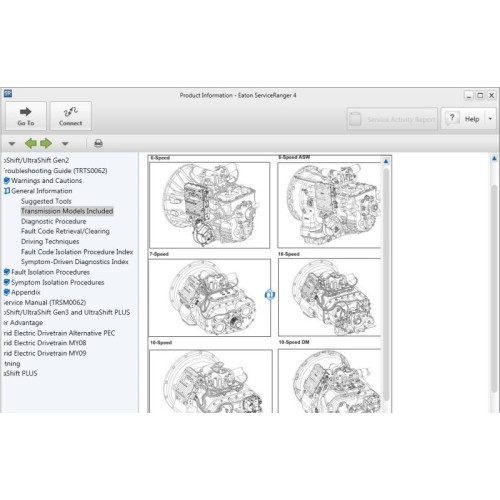Click the ServiceRanger app icon in title bar

(x=8, y=94)
